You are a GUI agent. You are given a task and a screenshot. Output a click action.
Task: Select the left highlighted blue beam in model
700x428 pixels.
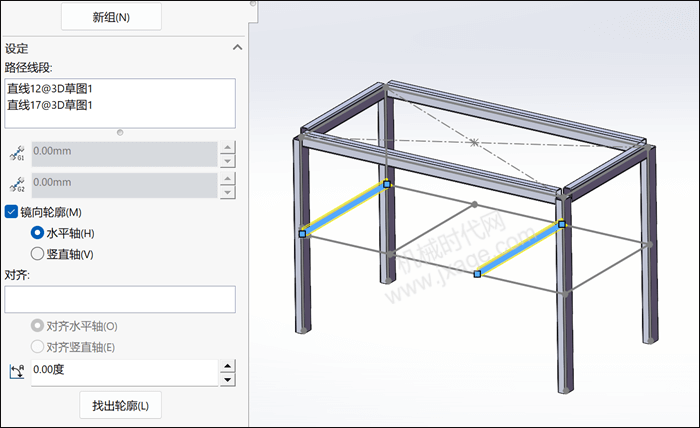point(344,209)
